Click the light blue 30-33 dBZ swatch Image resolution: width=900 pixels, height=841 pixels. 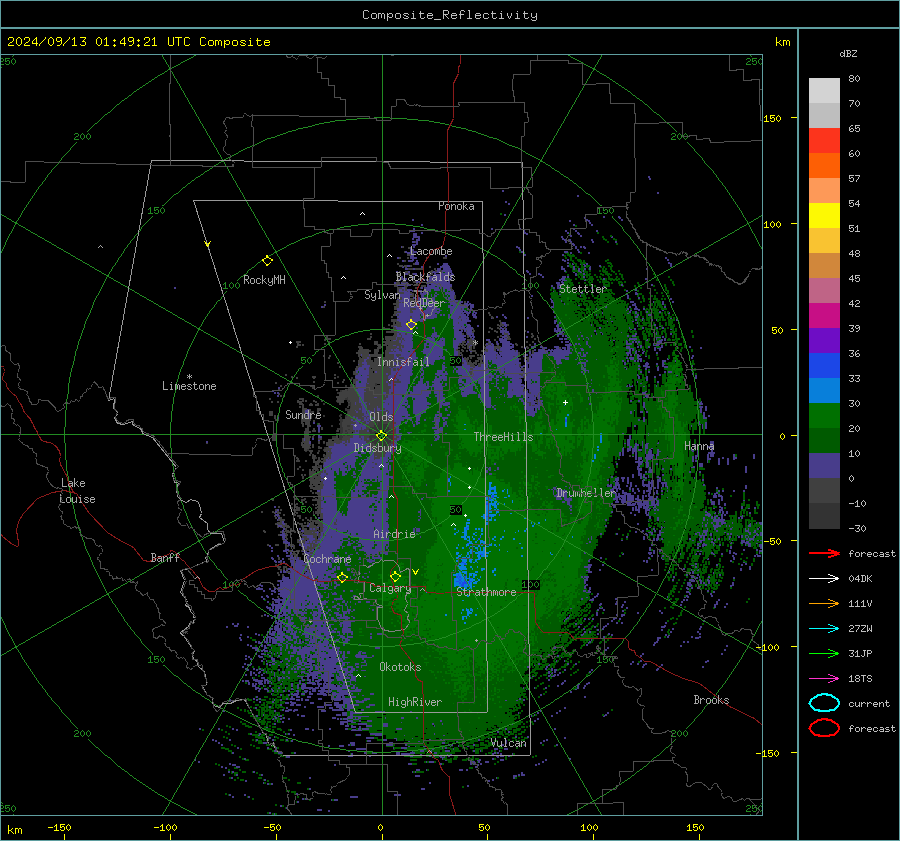tap(824, 391)
